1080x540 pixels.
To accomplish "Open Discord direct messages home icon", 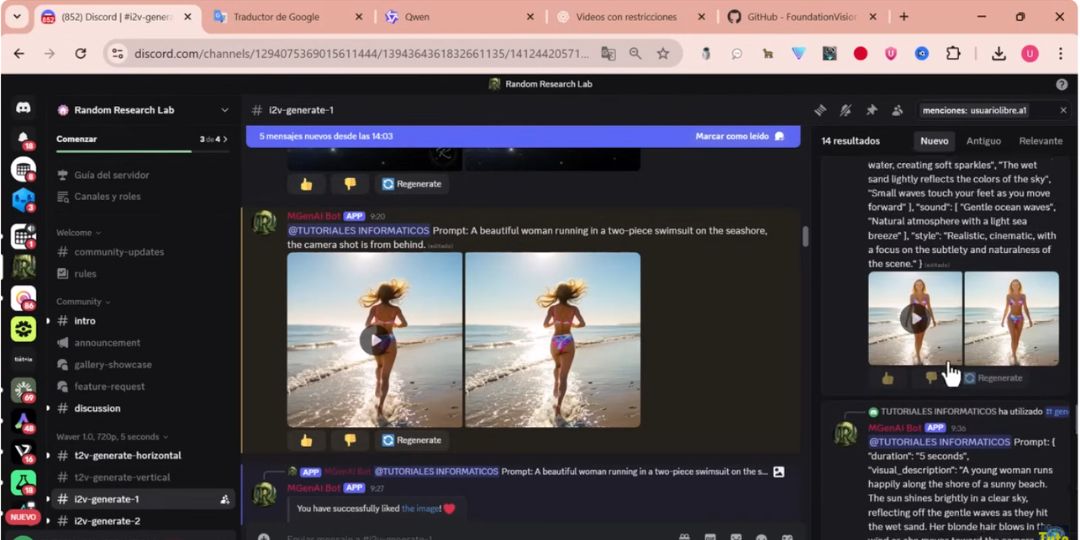I will (23, 108).
